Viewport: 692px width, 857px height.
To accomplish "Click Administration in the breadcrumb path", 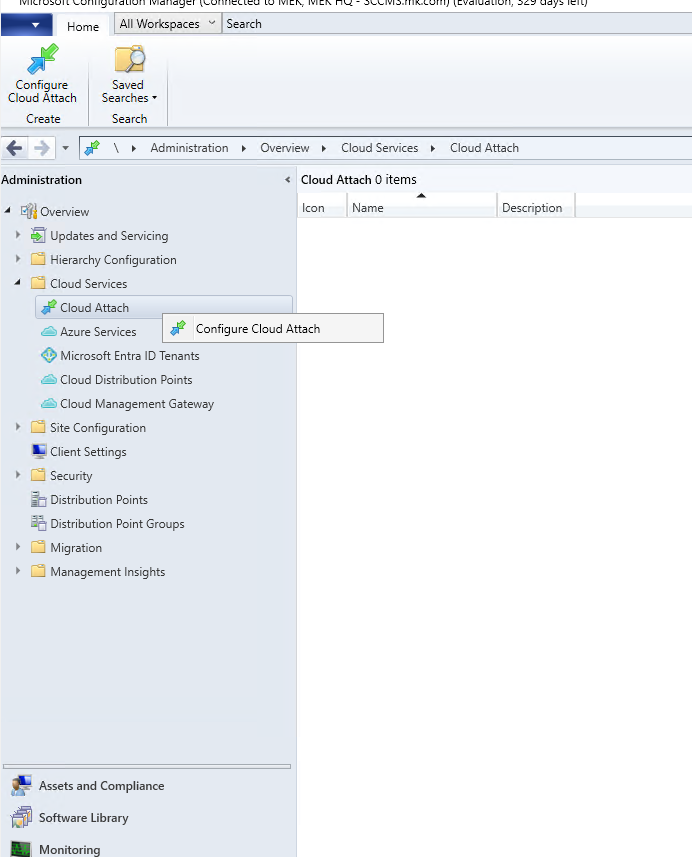I will coord(189,148).
